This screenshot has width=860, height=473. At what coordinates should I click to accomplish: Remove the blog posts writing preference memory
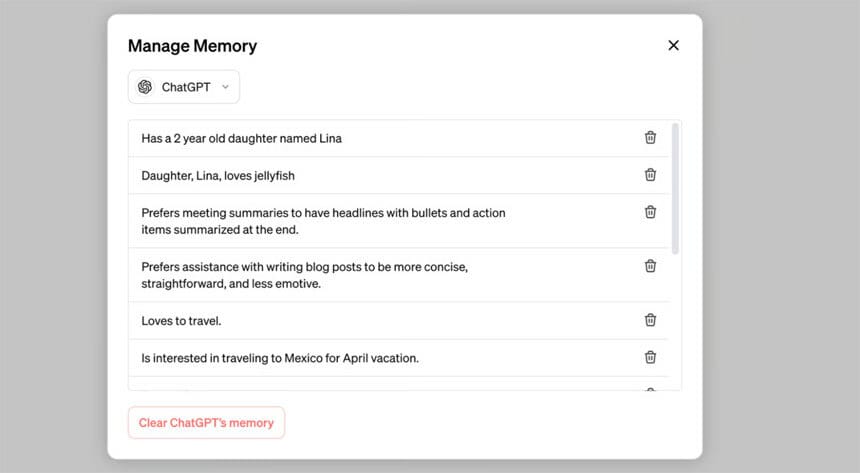click(650, 266)
